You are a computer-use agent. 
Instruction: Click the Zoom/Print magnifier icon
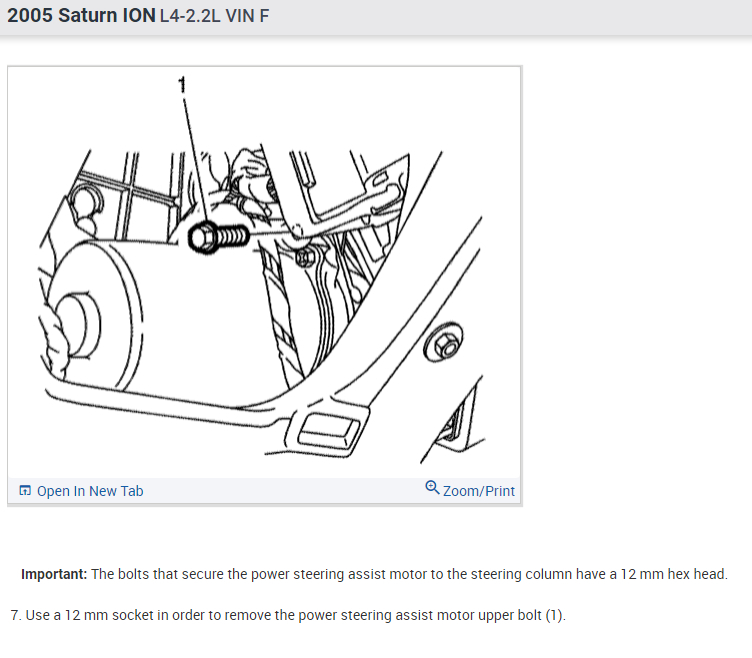(x=432, y=487)
